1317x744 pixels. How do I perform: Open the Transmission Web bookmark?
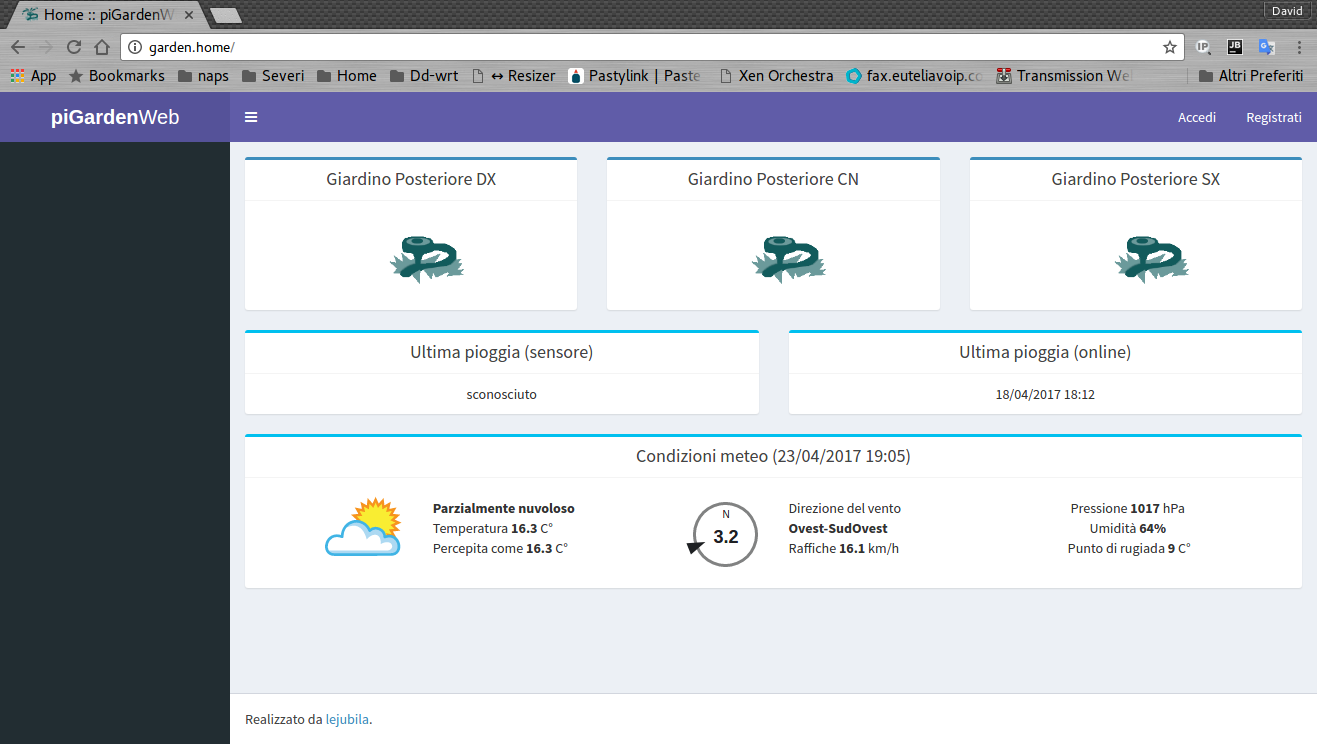pos(1064,76)
